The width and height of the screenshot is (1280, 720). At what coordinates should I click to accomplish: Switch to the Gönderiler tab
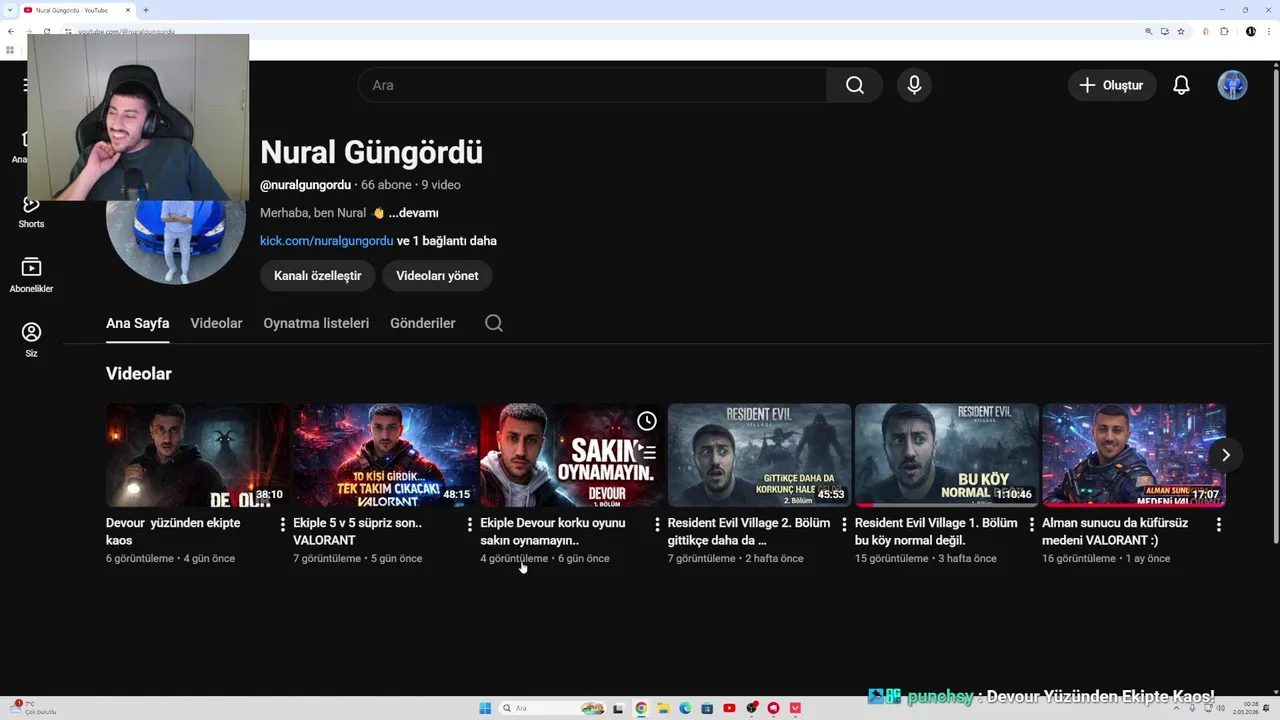422,323
